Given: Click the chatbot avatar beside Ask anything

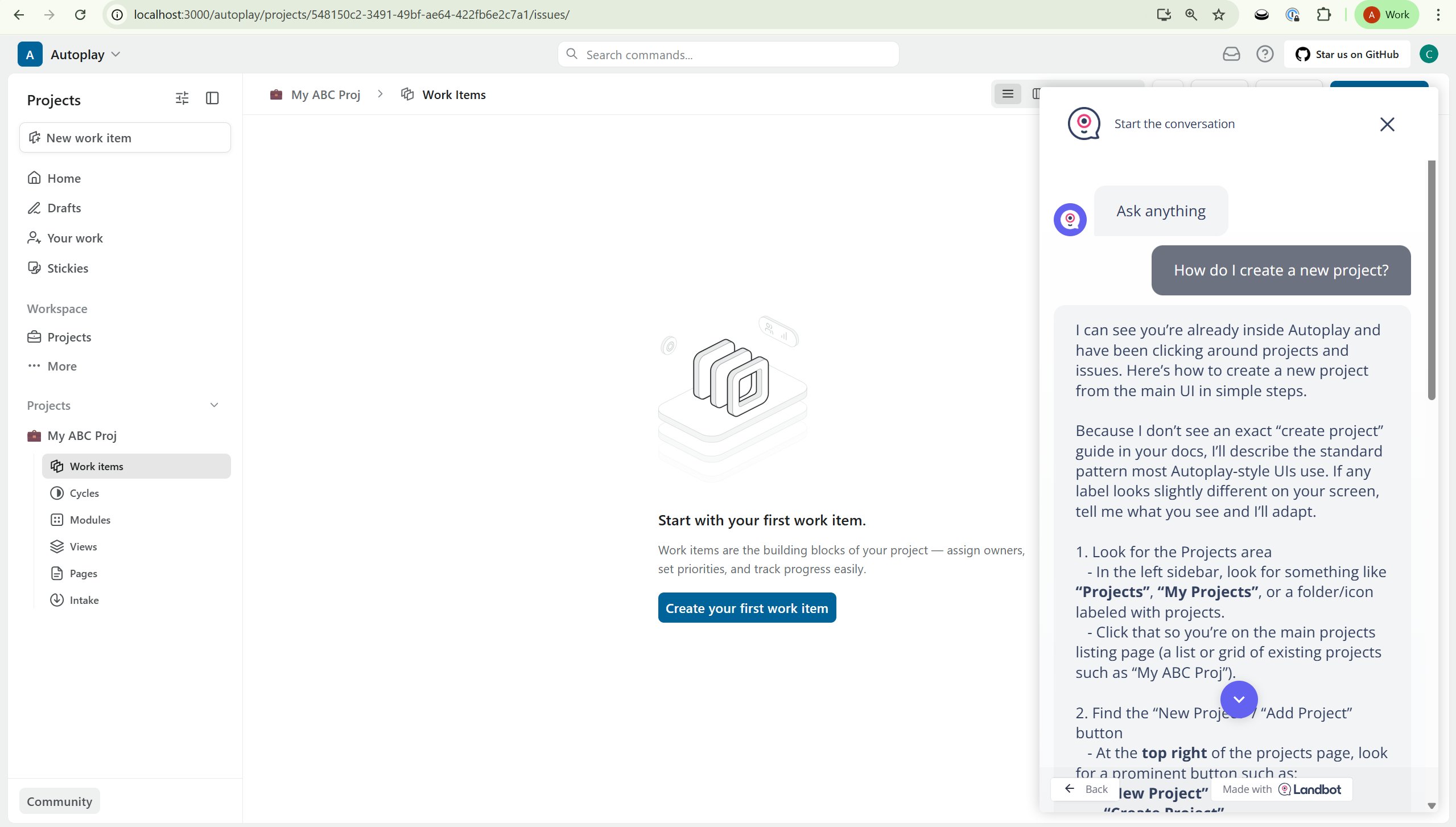Looking at the screenshot, I should pyautogui.click(x=1070, y=219).
